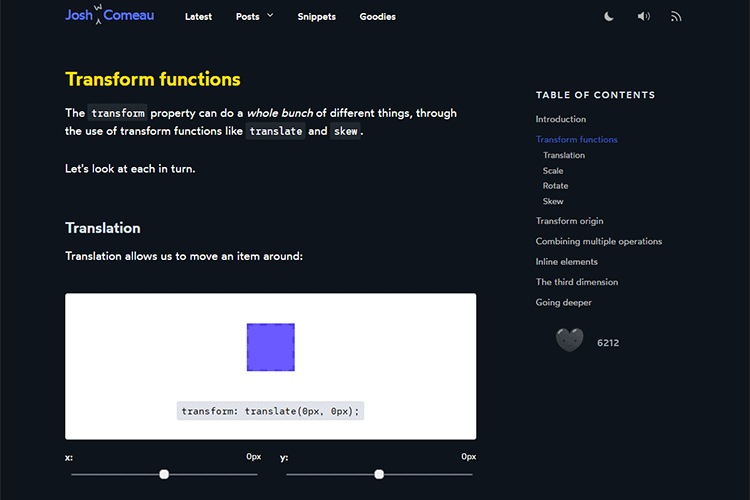The height and width of the screenshot is (500, 750).
Task: Expand the Posts dropdown menu
Action: pos(254,17)
